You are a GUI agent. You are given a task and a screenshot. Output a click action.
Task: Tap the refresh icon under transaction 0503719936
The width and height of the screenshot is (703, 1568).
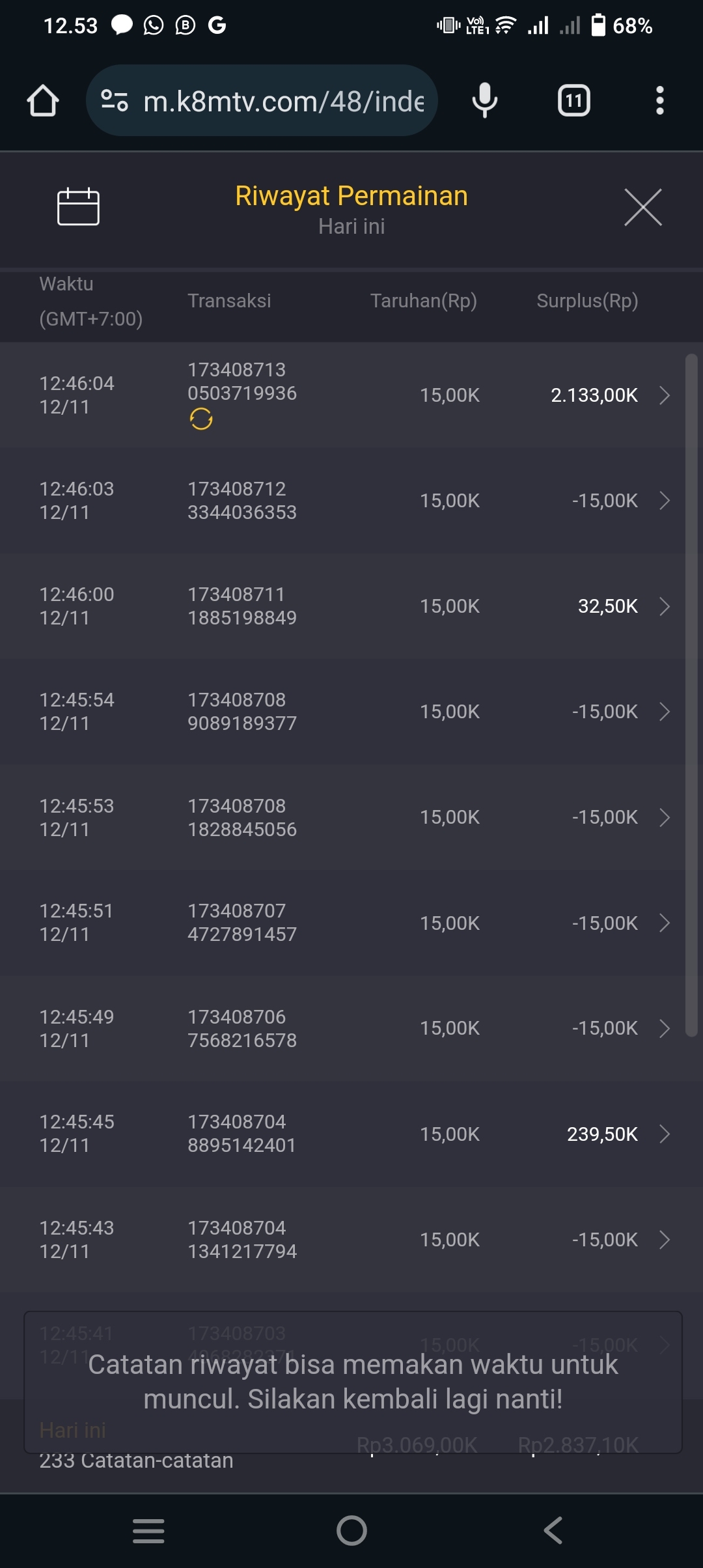coord(201,419)
